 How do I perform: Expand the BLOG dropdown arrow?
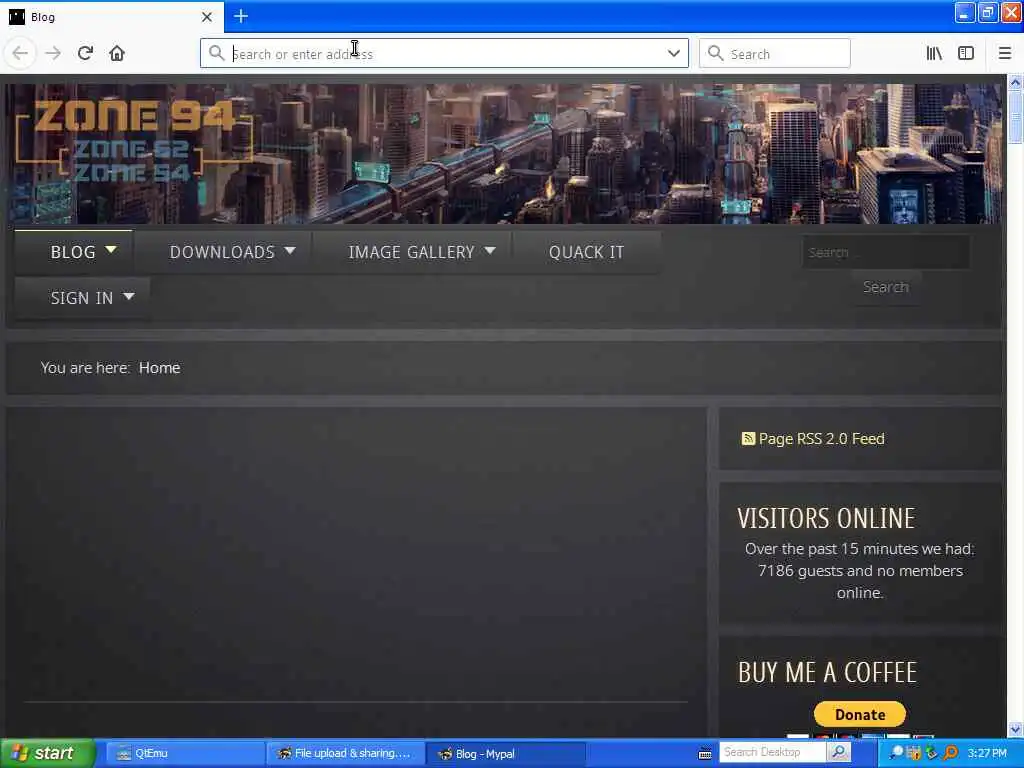click(x=111, y=250)
